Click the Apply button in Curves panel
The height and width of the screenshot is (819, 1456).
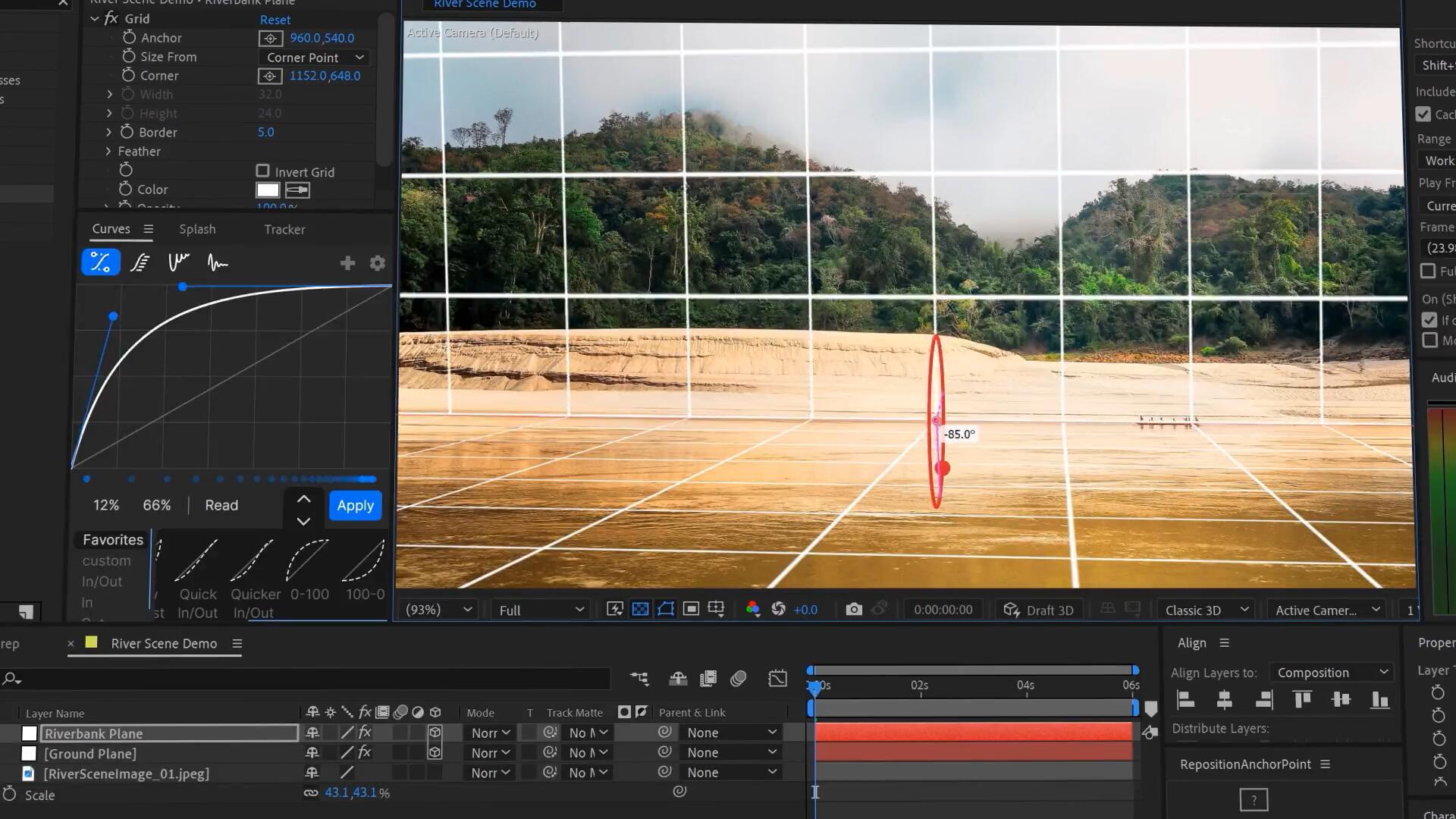355,504
